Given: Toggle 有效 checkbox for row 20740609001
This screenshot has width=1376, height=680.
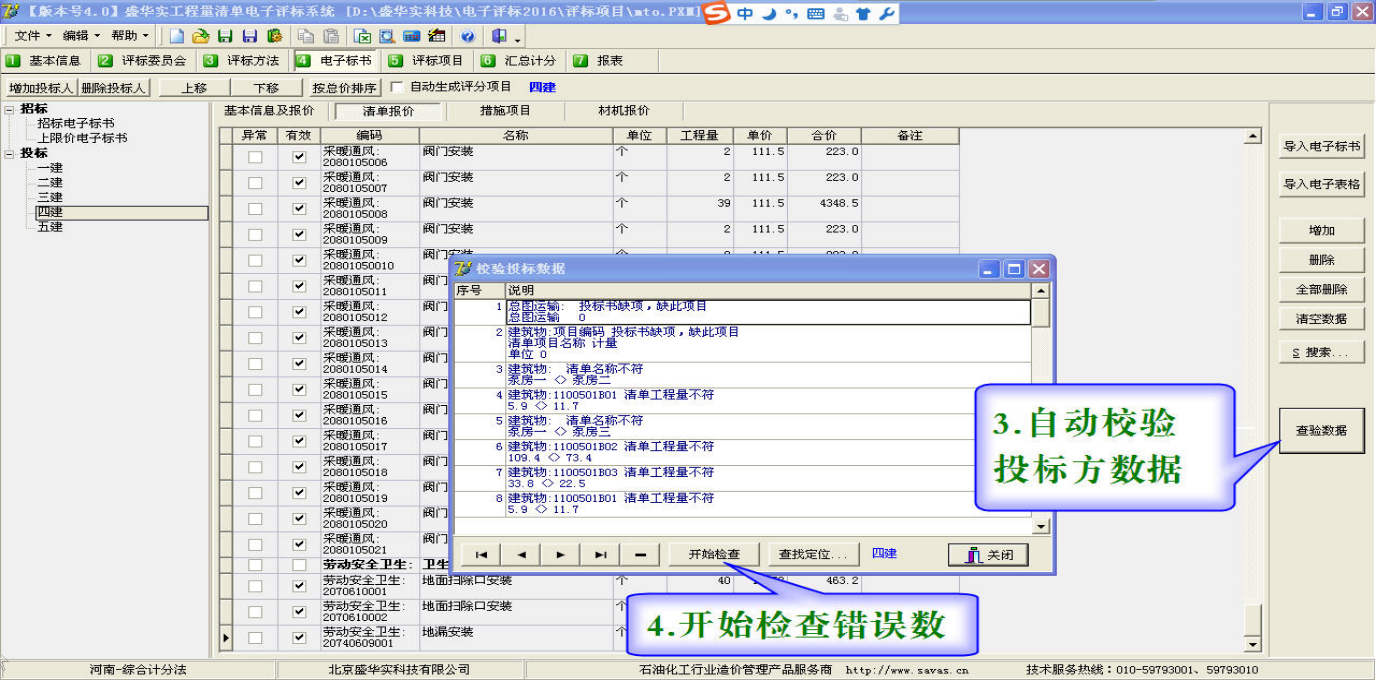Looking at the screenshot, I should [298, 637].
